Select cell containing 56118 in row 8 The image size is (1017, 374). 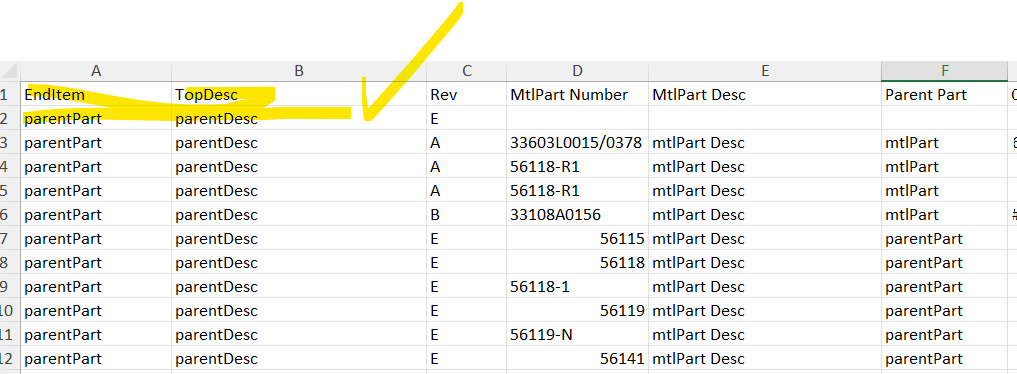tap(577, 263)
